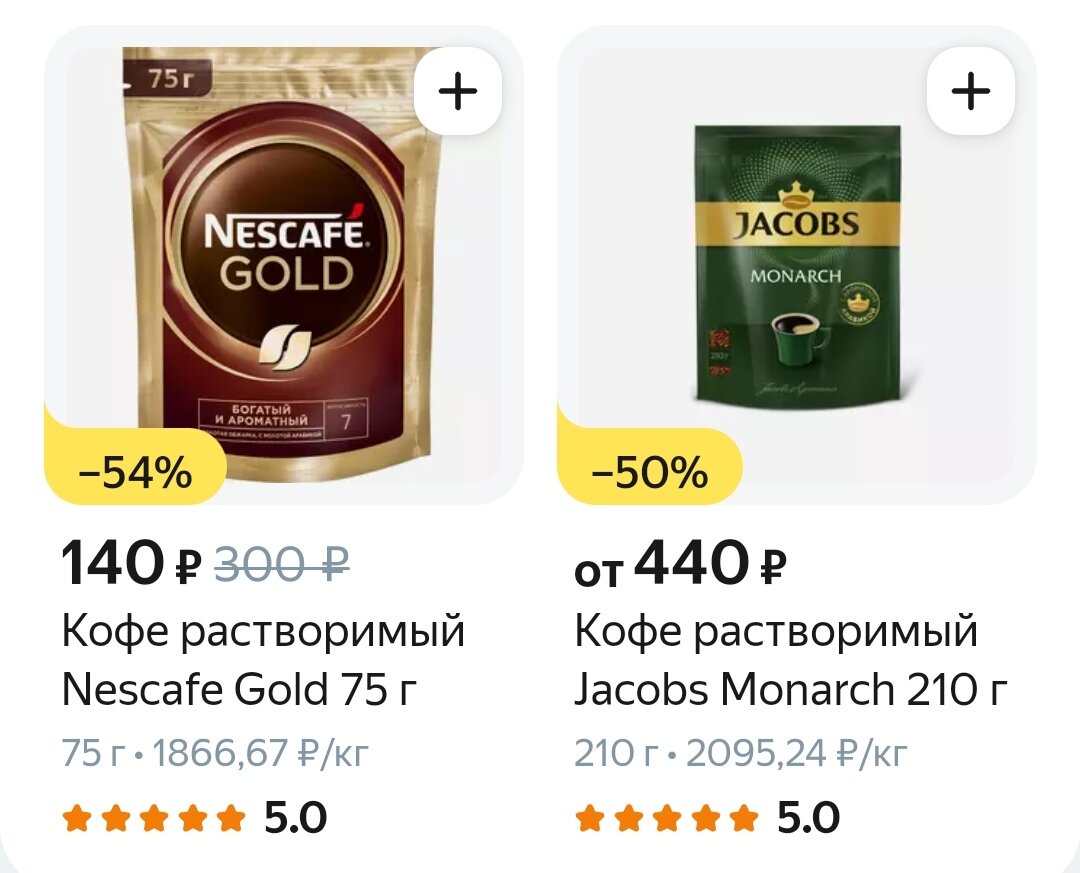Open the Nescafe Gold product image

pyautogui.click(x=284, y=265)
